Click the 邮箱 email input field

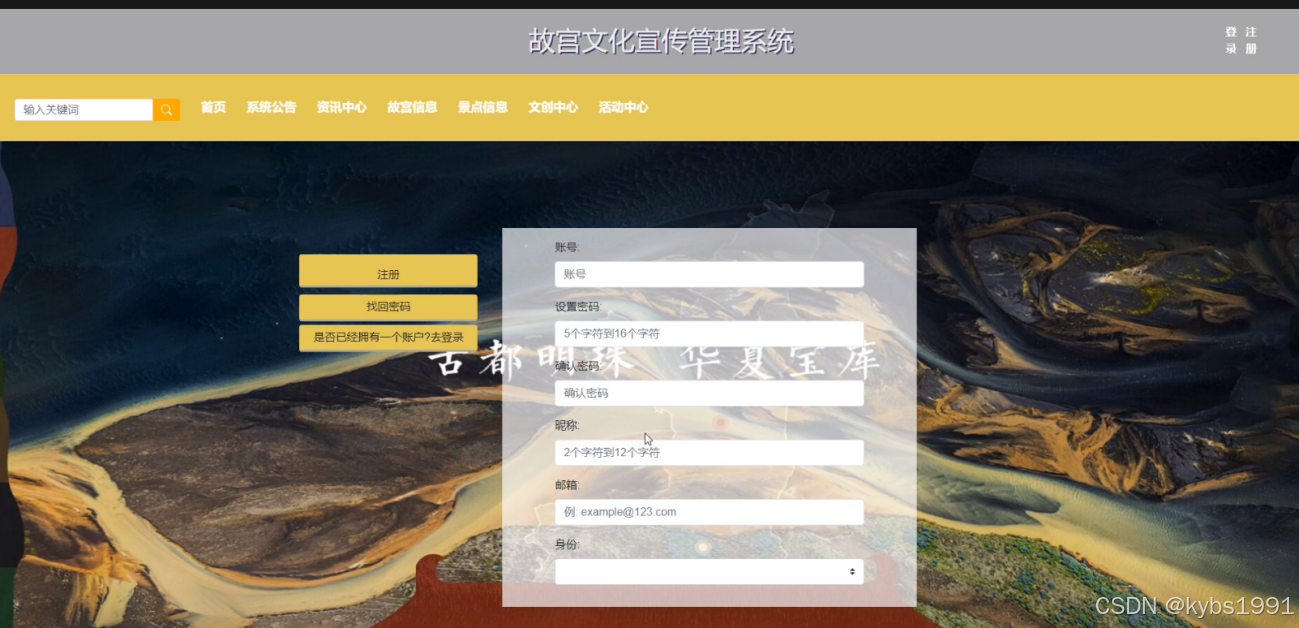coord(709,512)
